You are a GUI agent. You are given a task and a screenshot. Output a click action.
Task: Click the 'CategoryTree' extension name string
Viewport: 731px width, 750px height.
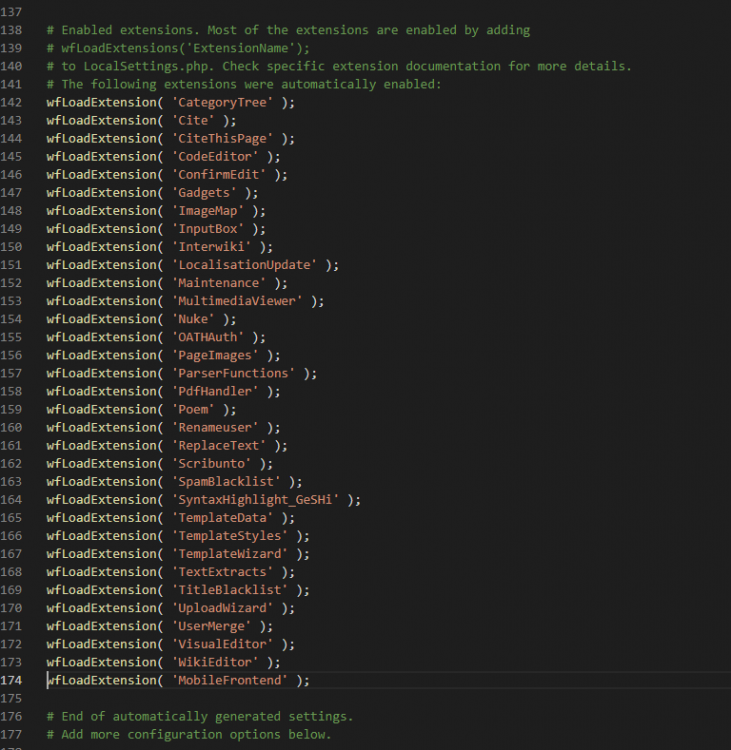click(x=222, y=102)
